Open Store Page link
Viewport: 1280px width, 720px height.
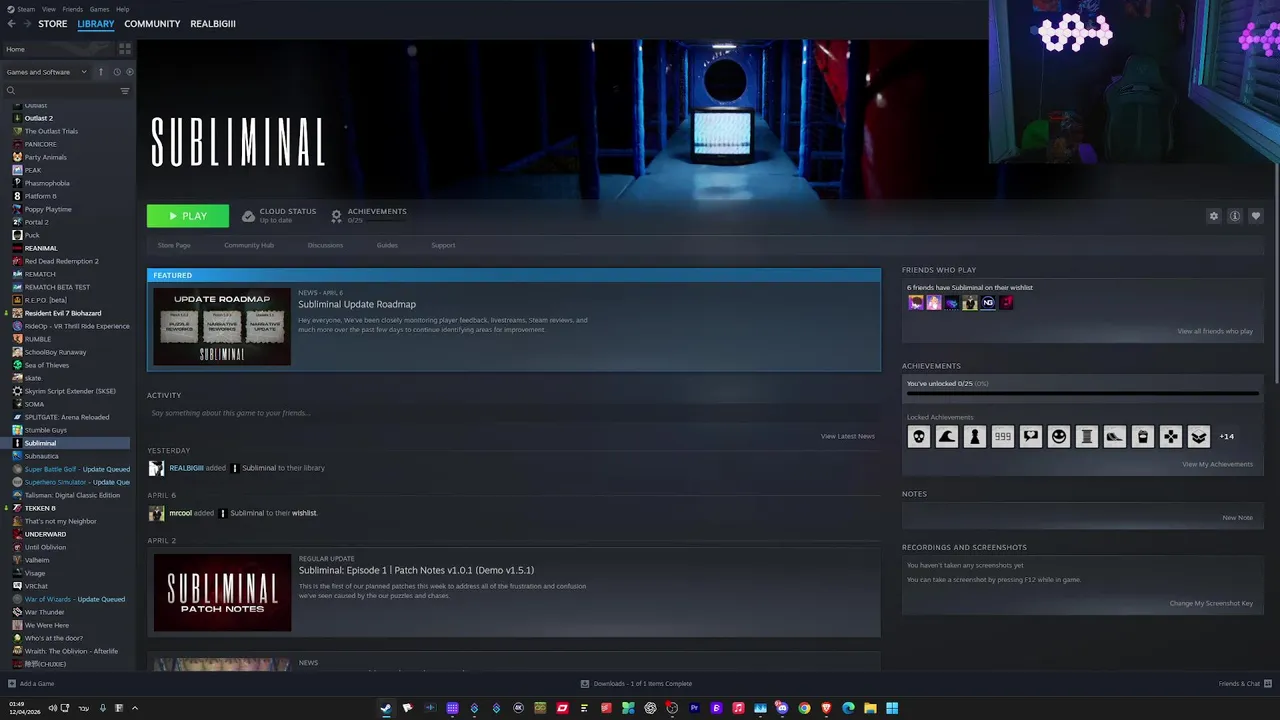pyautogui.click(x=174, y=245)
